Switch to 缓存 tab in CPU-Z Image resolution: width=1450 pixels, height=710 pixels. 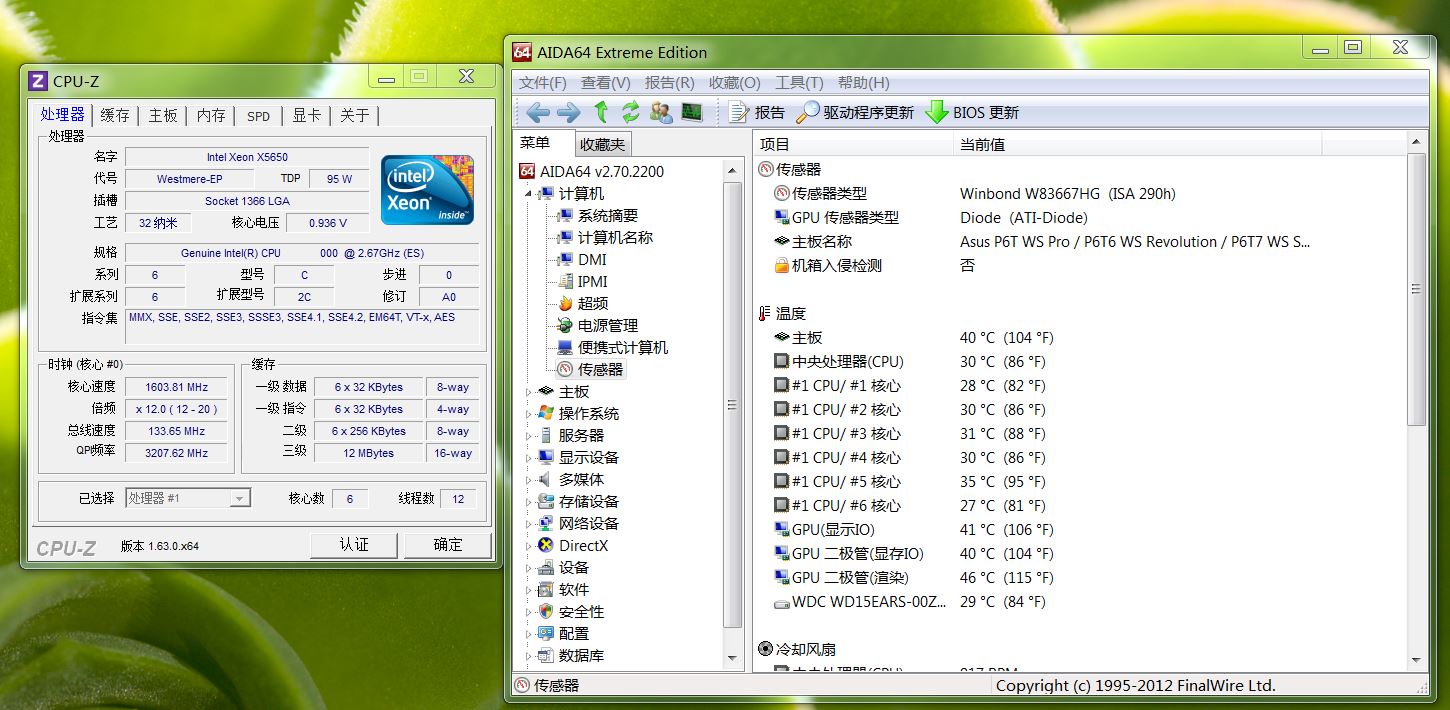(115, 115)
